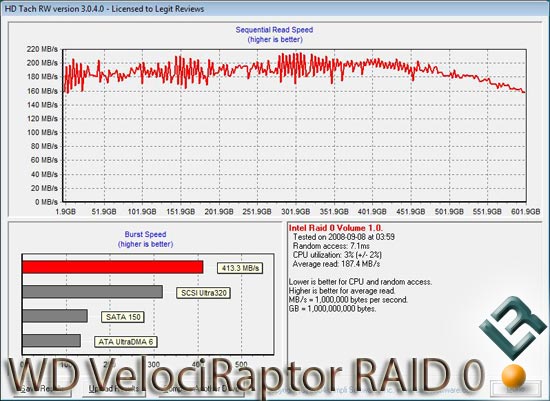Select the 'SCSI Ultra320' label
This screenshot has height=401, width=550.
[203, 293]
